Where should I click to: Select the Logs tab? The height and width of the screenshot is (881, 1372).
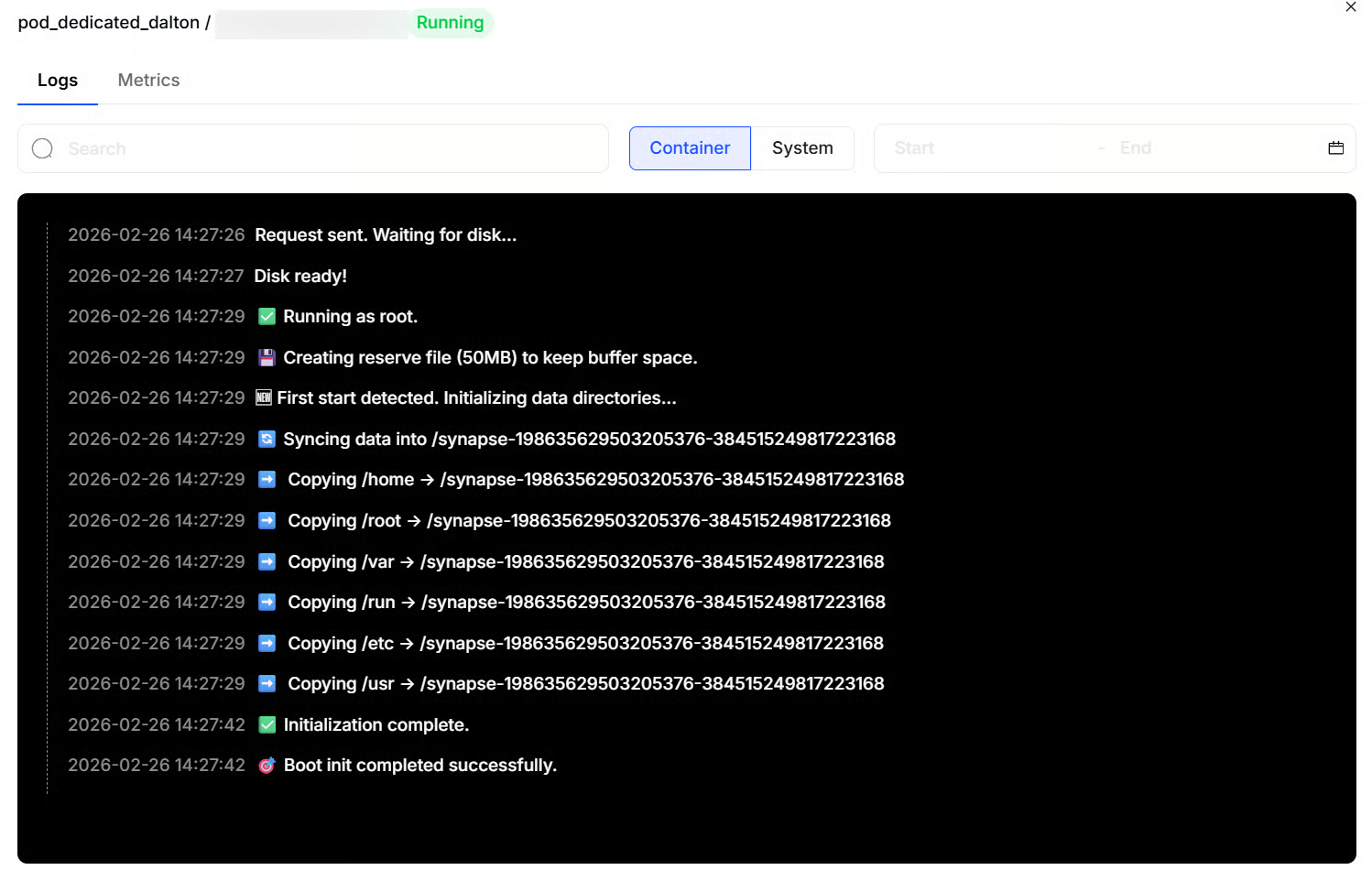point(57,81)
